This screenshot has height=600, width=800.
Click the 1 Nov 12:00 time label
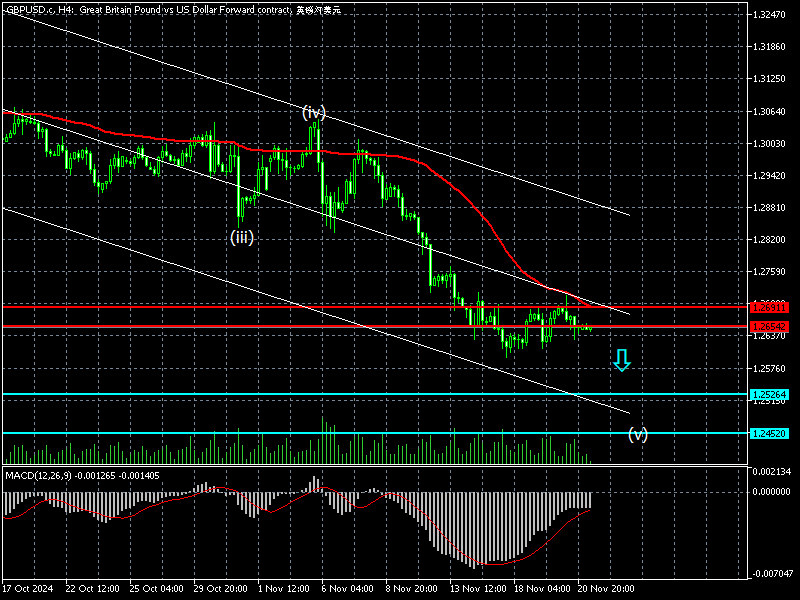coord(284,588)
